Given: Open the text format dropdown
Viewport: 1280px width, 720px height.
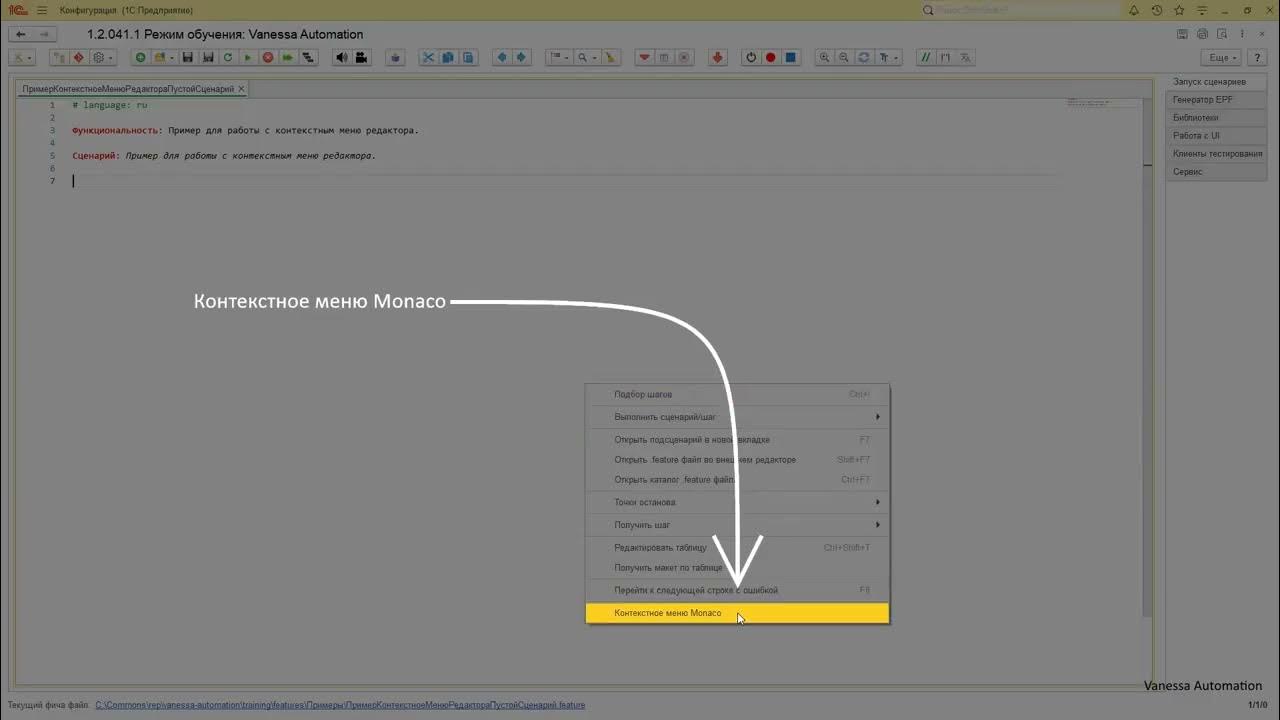Looking at the screenshot, I should point(888,57).
